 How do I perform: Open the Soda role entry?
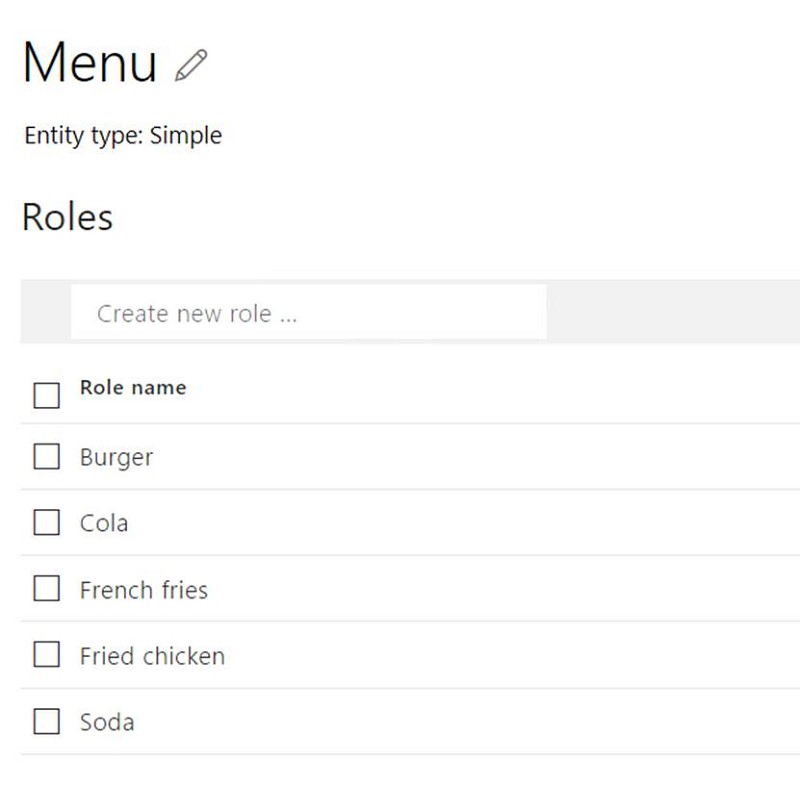click(107, 722)
